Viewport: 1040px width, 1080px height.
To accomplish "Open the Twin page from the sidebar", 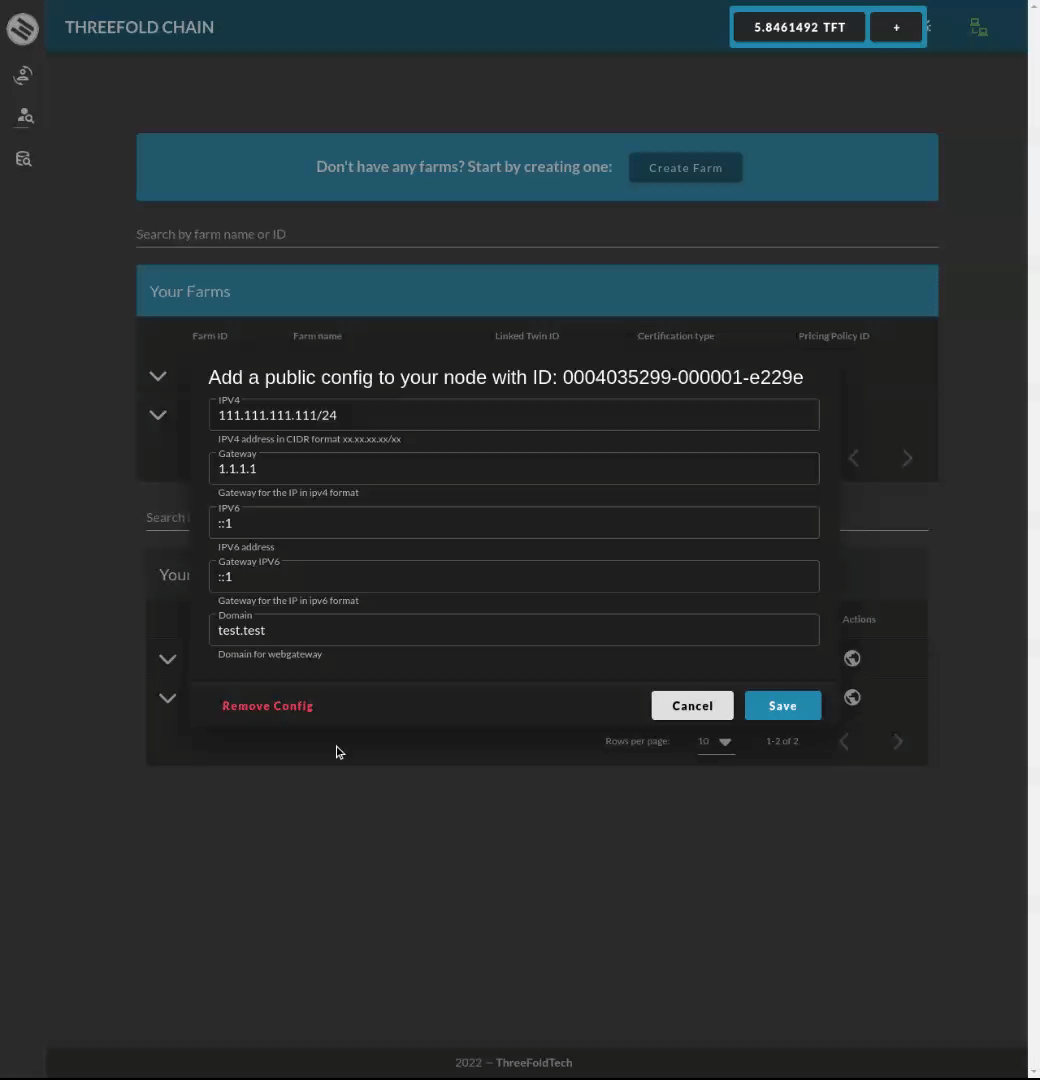I will tap(22, 75).
